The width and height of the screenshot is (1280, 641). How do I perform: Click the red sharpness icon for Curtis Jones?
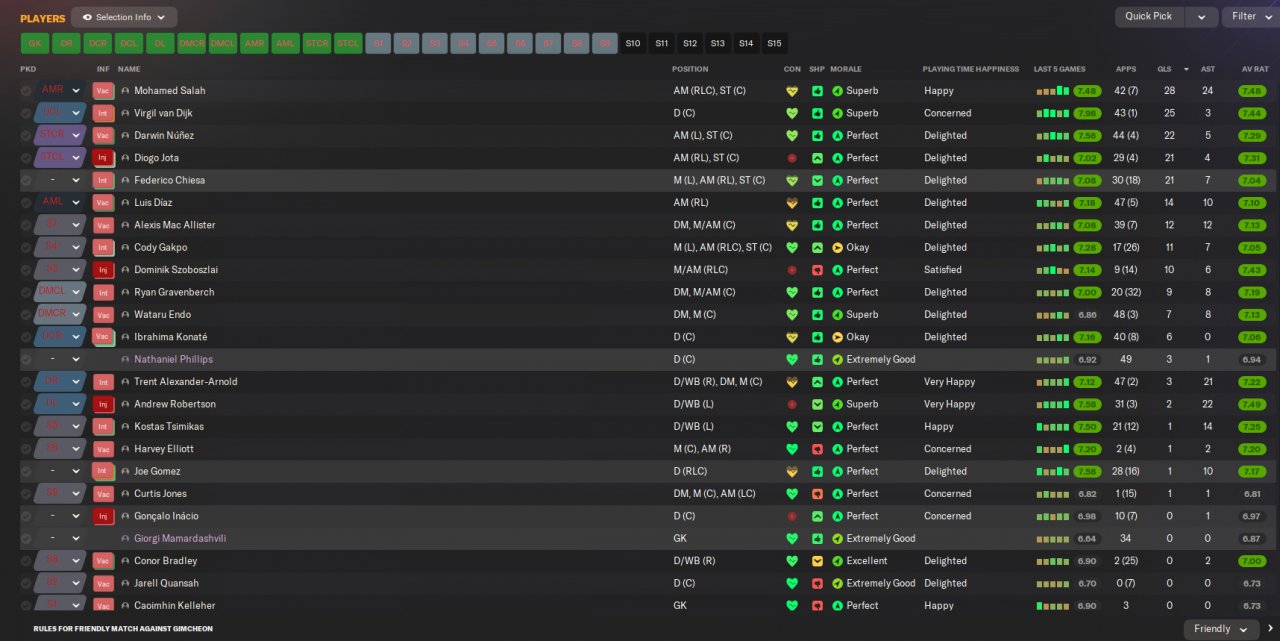pyautogui.click(x=817, y=494)
